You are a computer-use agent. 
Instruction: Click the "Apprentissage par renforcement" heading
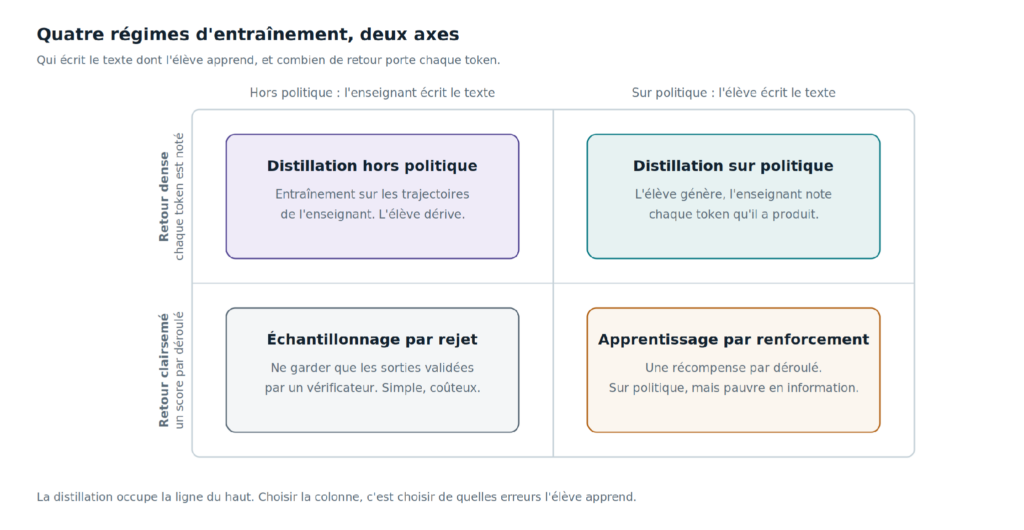733,339
